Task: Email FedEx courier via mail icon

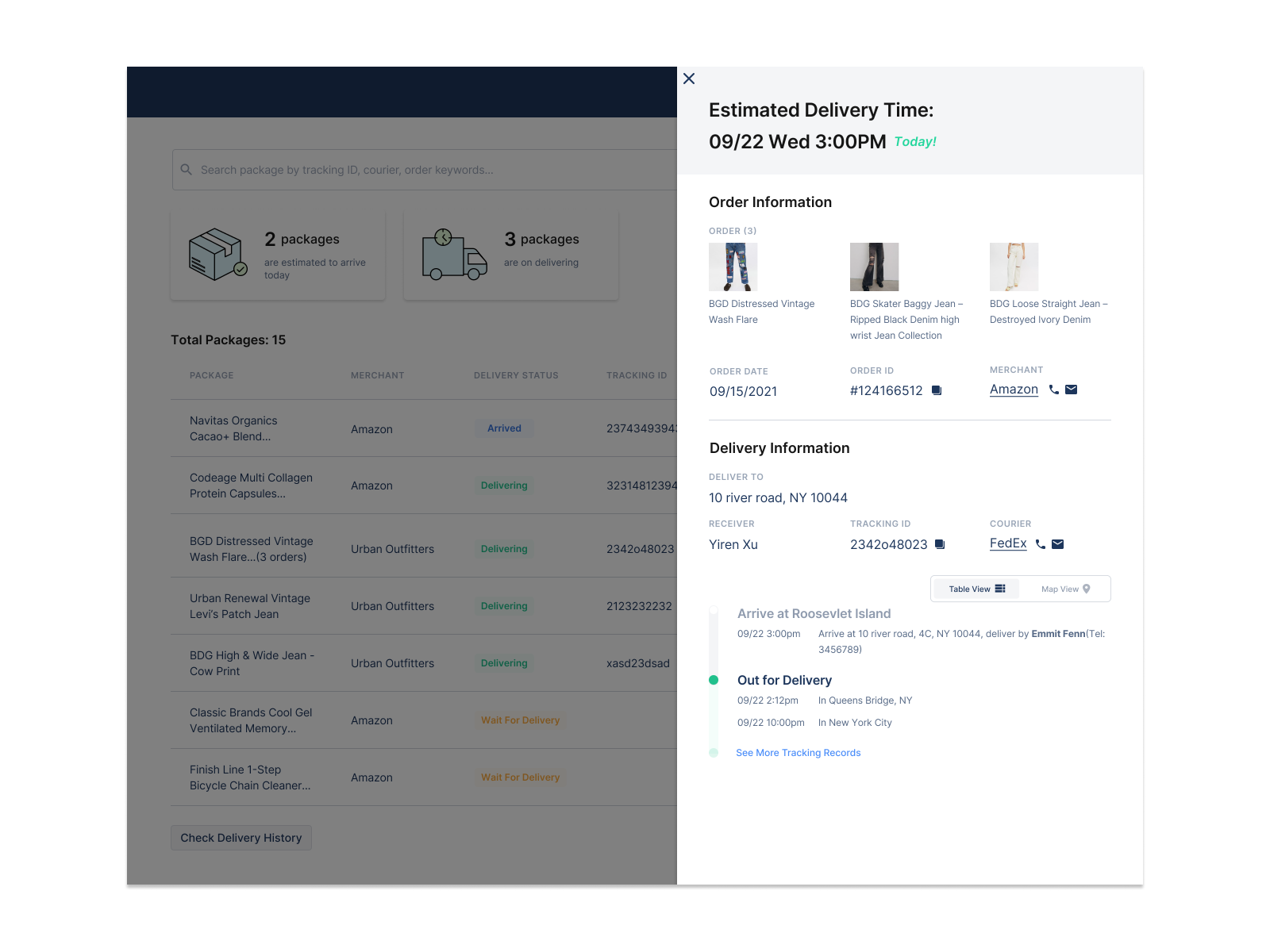Action: pos(1057,543)
